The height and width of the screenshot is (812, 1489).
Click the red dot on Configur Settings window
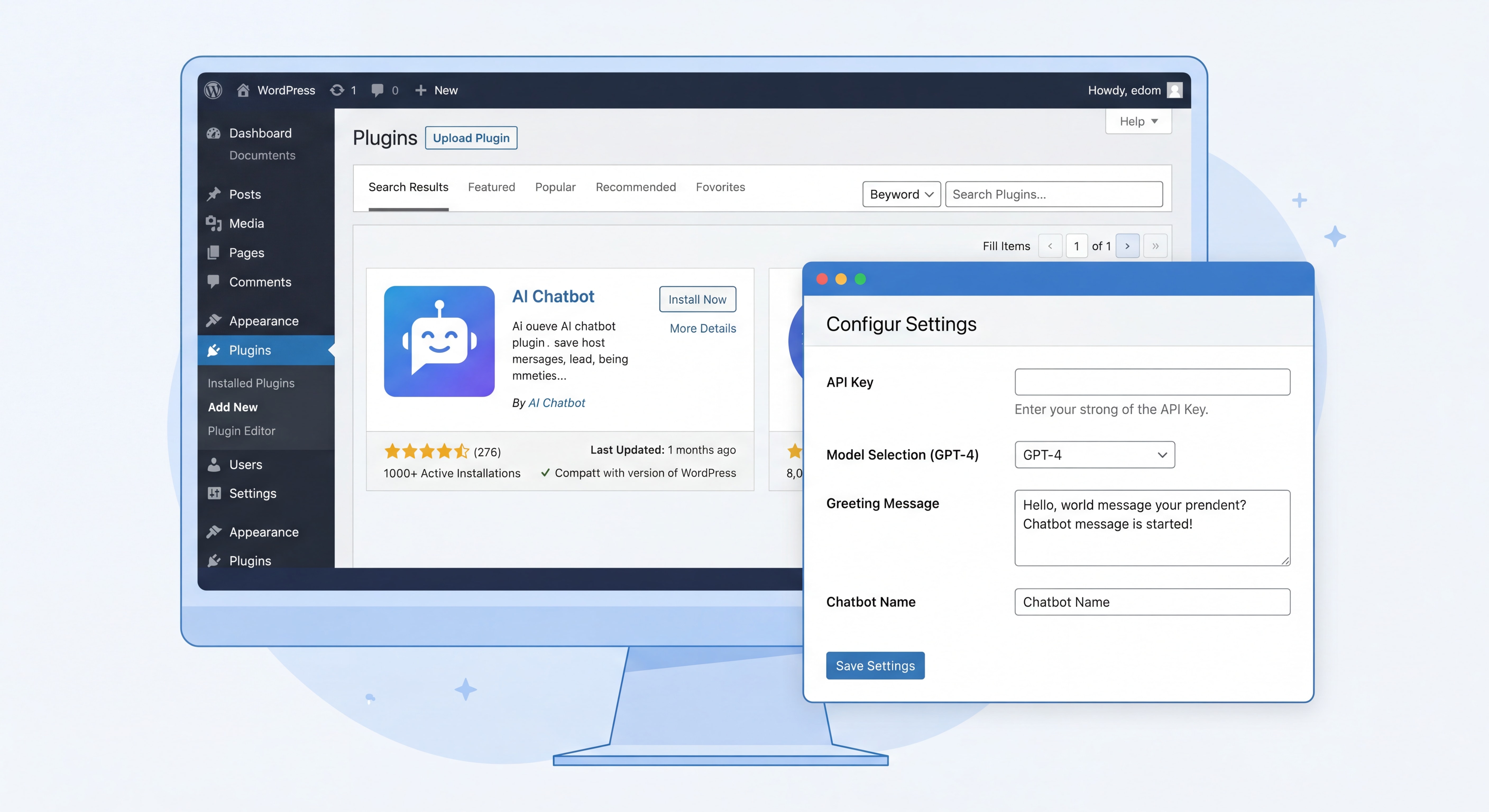pyautogui.click(x=822, y=279)
